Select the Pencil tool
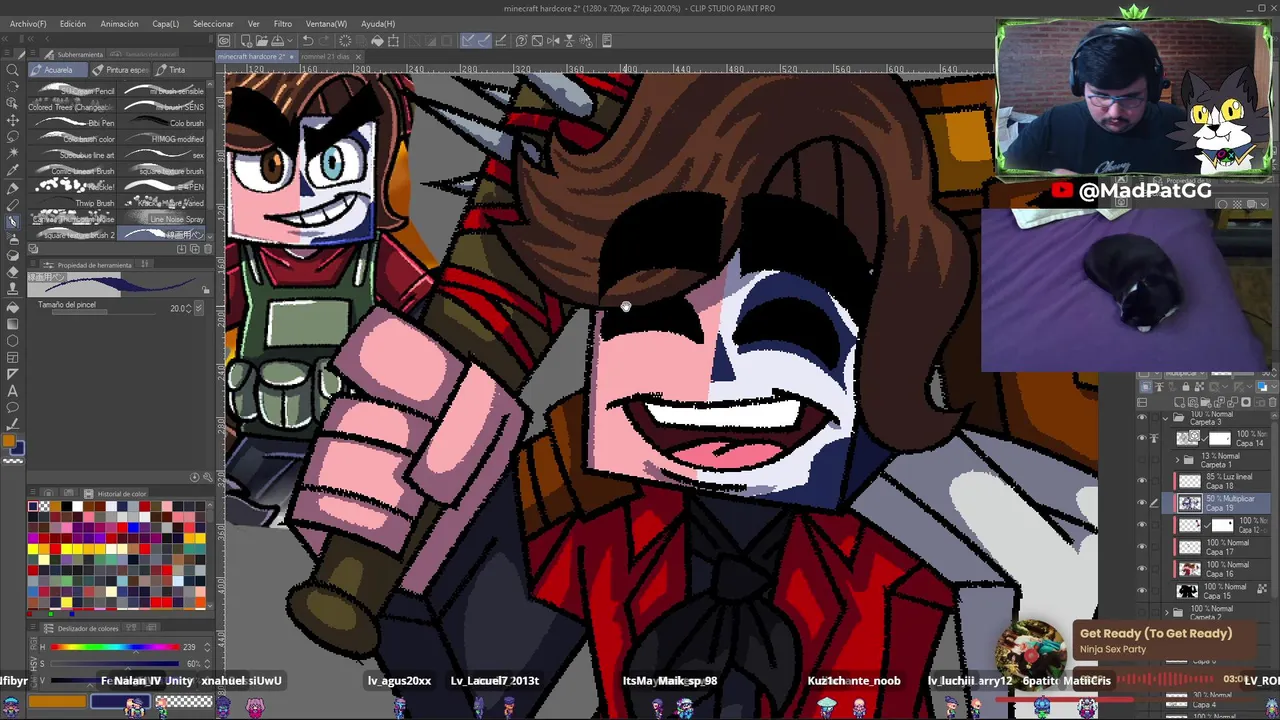This screenshot has height=720, width=1280. [x=13, y=207]
